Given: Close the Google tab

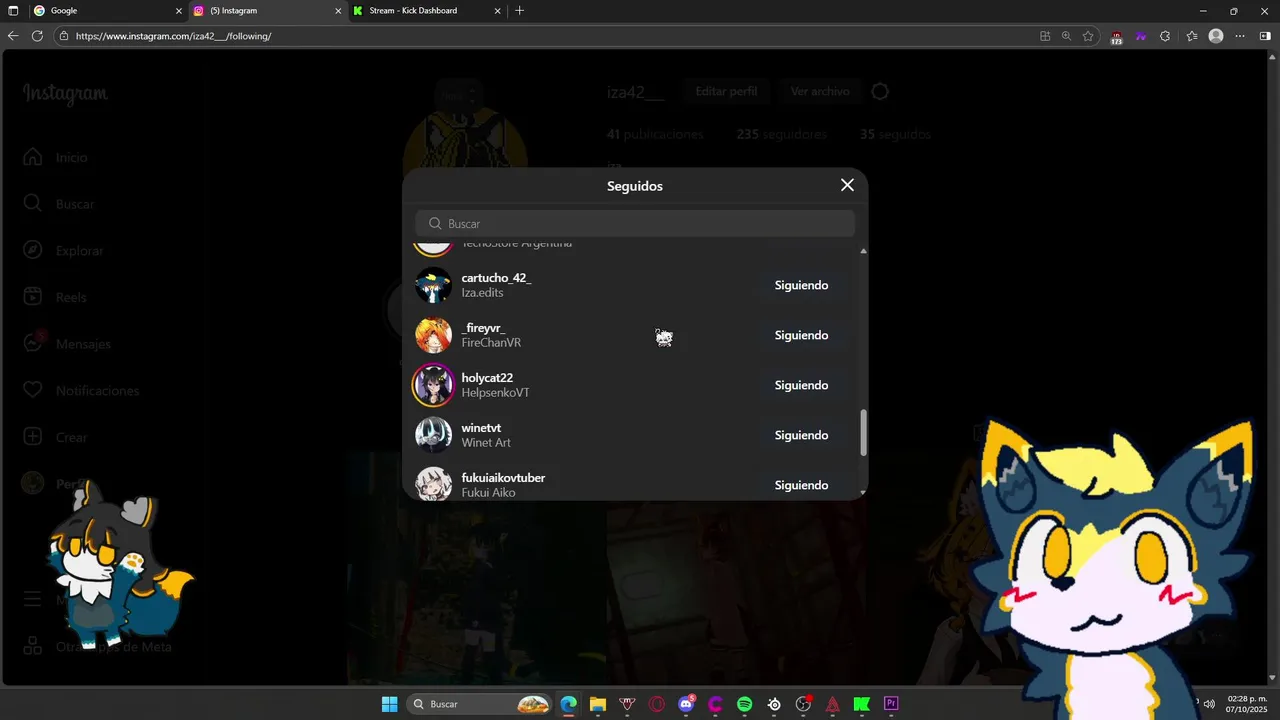Looking at the screenshot, I should coord(179,11).
